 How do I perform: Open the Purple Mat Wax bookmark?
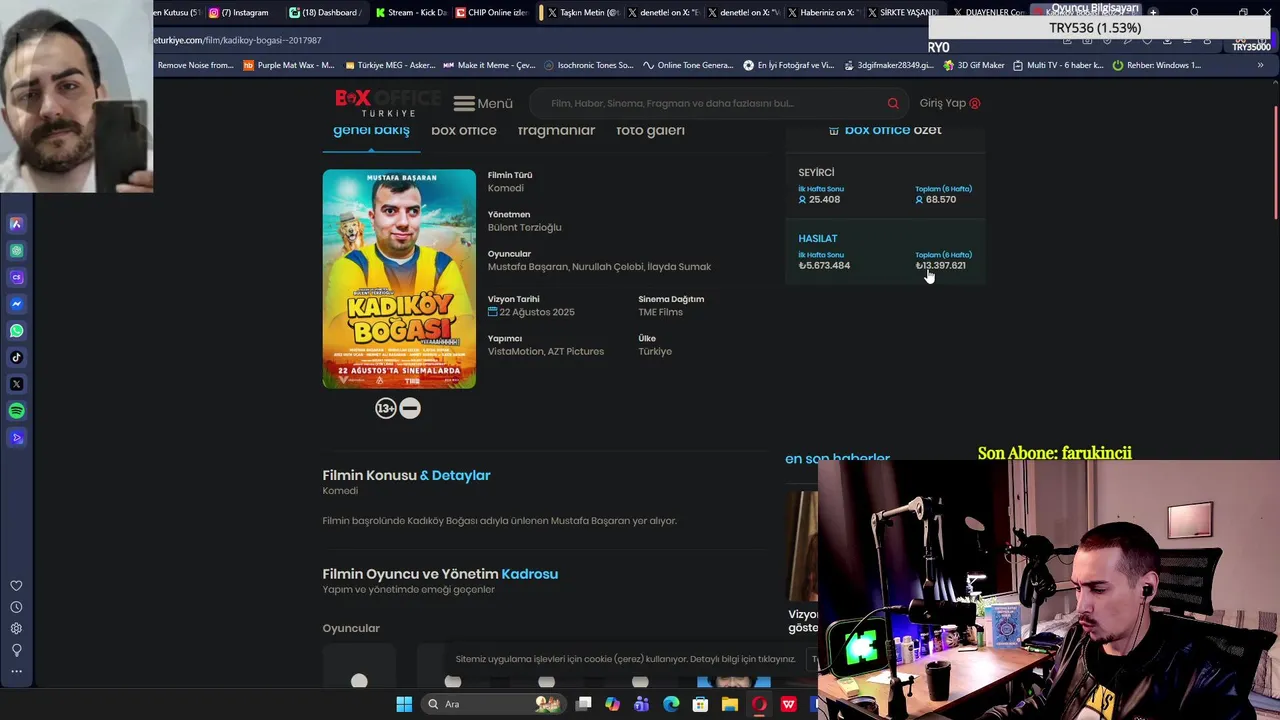click(289, 65)
